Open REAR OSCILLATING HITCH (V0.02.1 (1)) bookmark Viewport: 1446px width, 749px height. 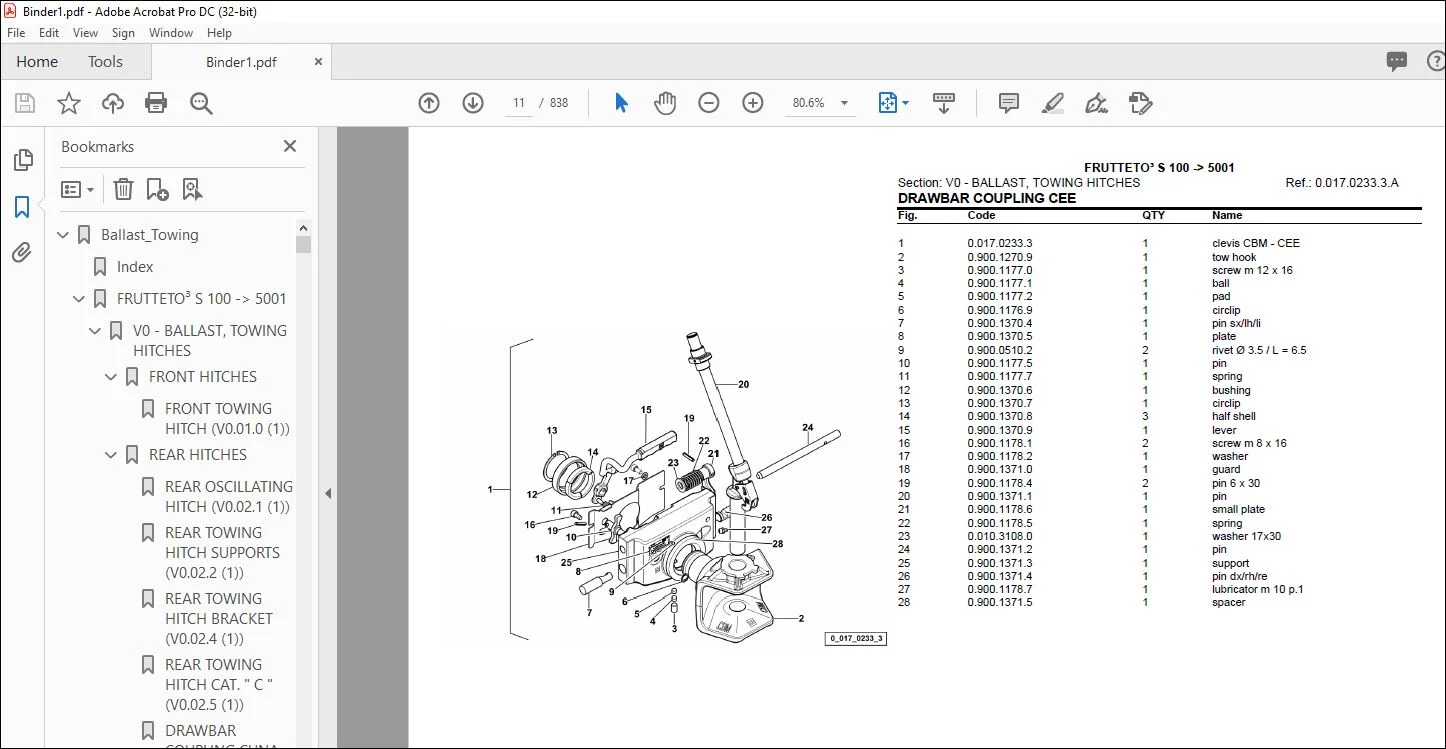coord(229,497)
